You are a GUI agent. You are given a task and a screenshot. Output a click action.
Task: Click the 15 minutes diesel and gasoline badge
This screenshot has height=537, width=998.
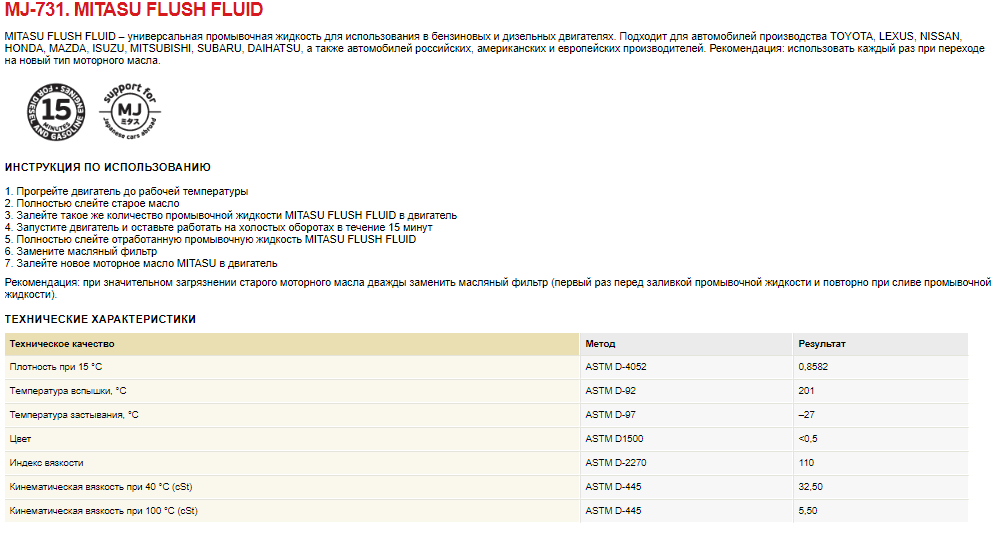(x=56, y=112)
